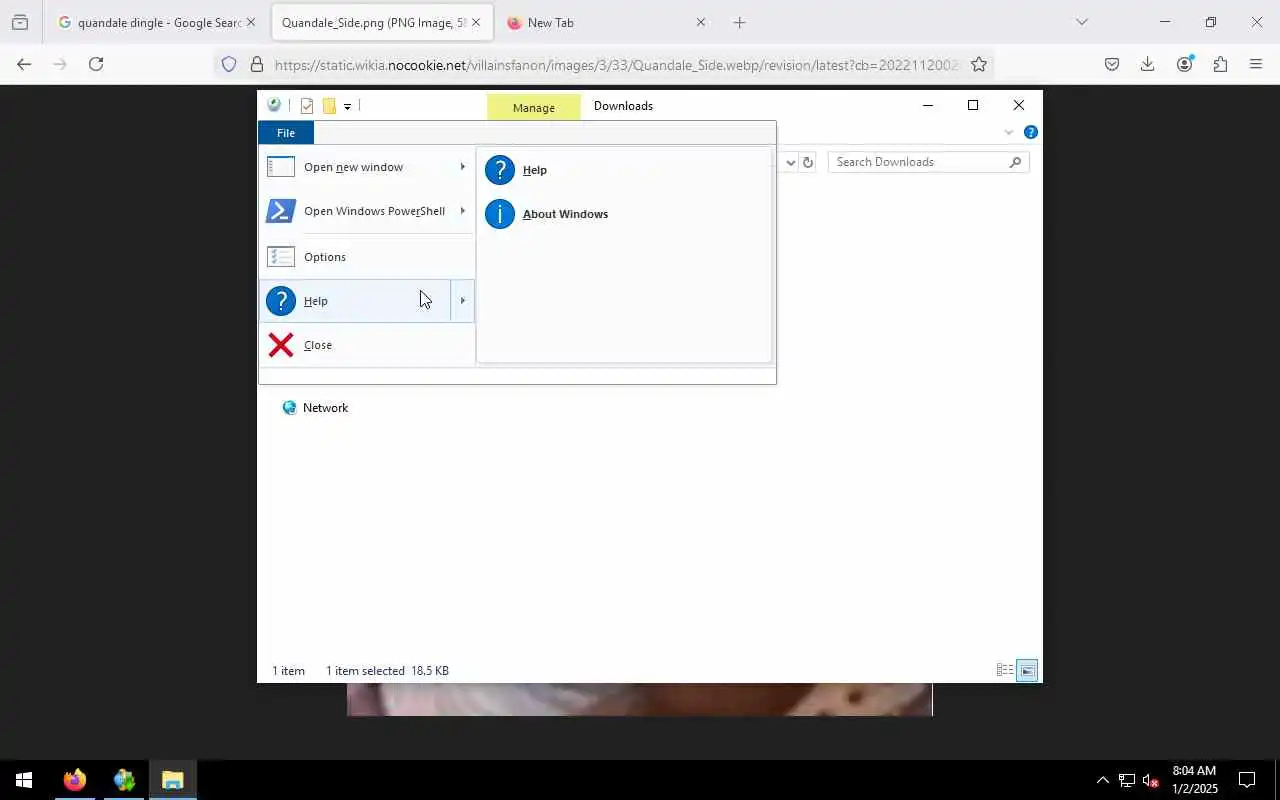Click the PowerShell icon in File menu
This screenshot has width=1280, height=800.
pyautogui.click(x=281, y=211)
